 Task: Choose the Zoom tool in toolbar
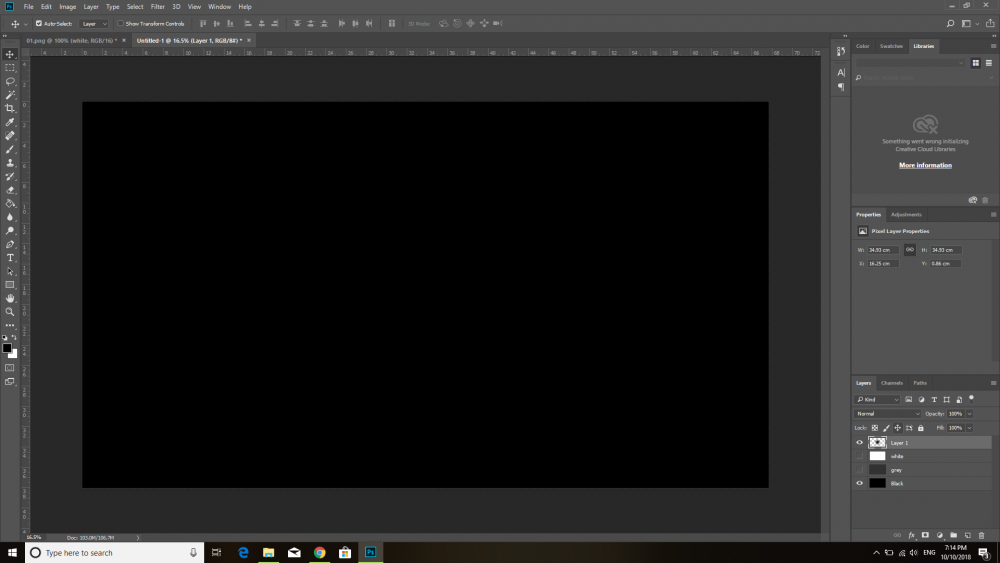10,312
